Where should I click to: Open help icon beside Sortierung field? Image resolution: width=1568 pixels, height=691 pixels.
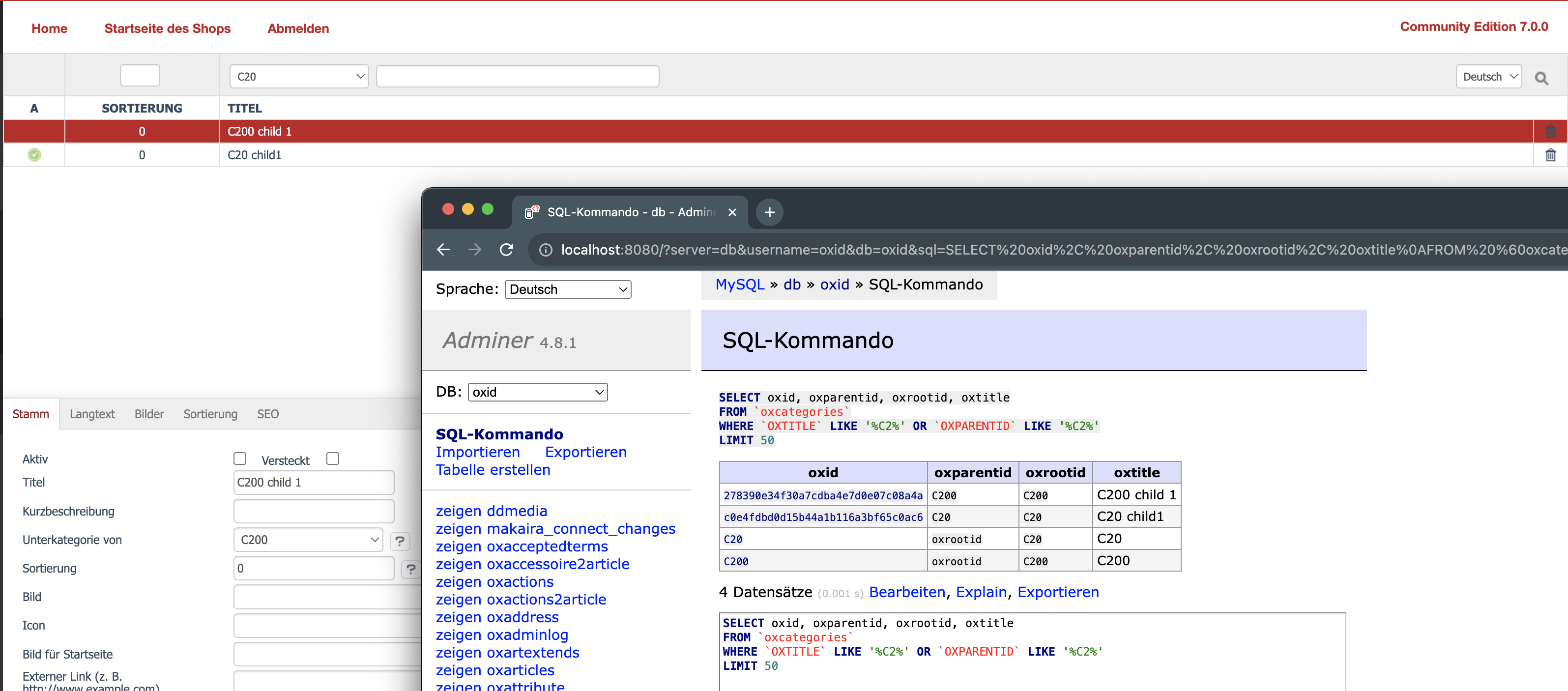411,569
